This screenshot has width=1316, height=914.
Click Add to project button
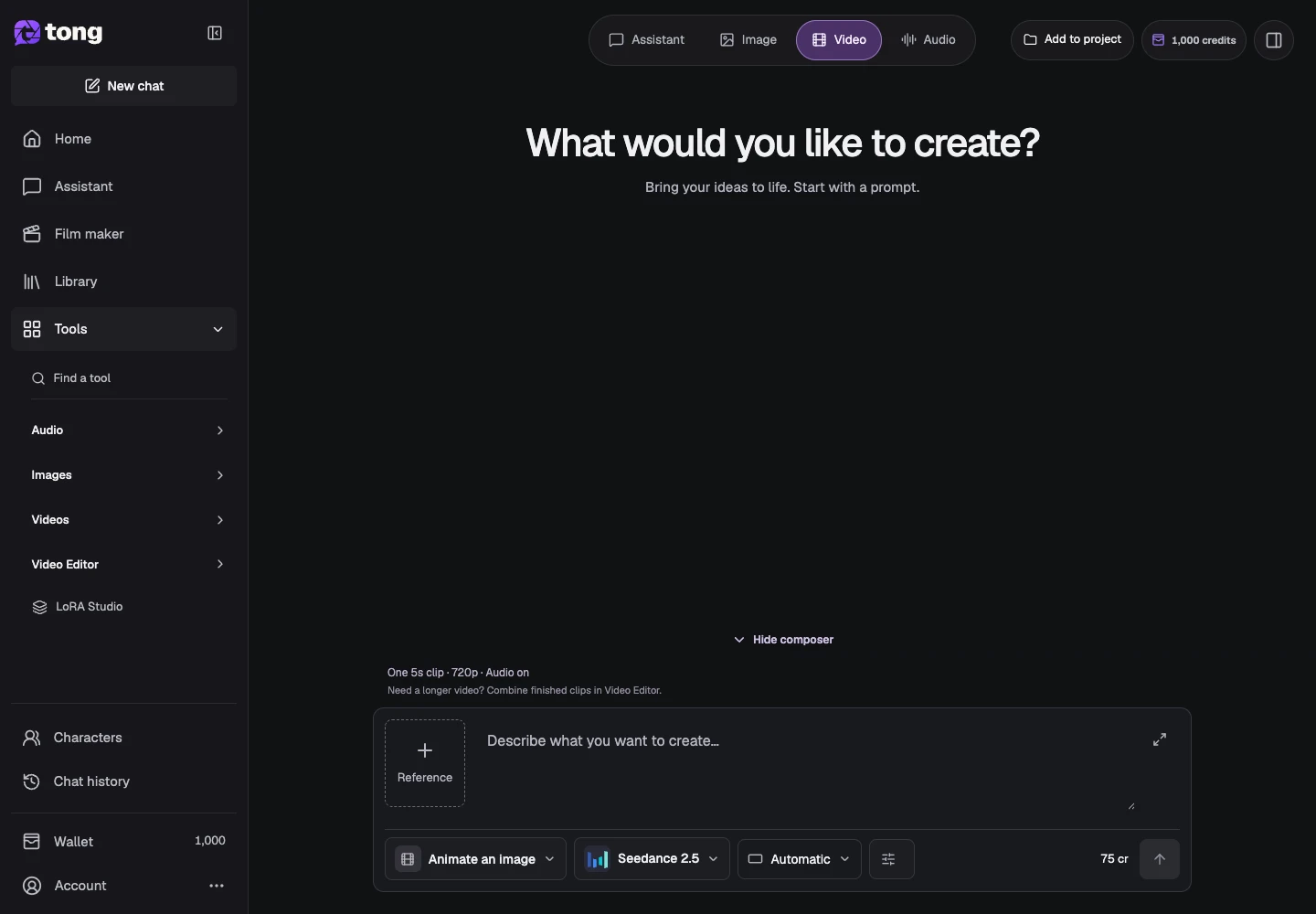(x=1072, y=40)
